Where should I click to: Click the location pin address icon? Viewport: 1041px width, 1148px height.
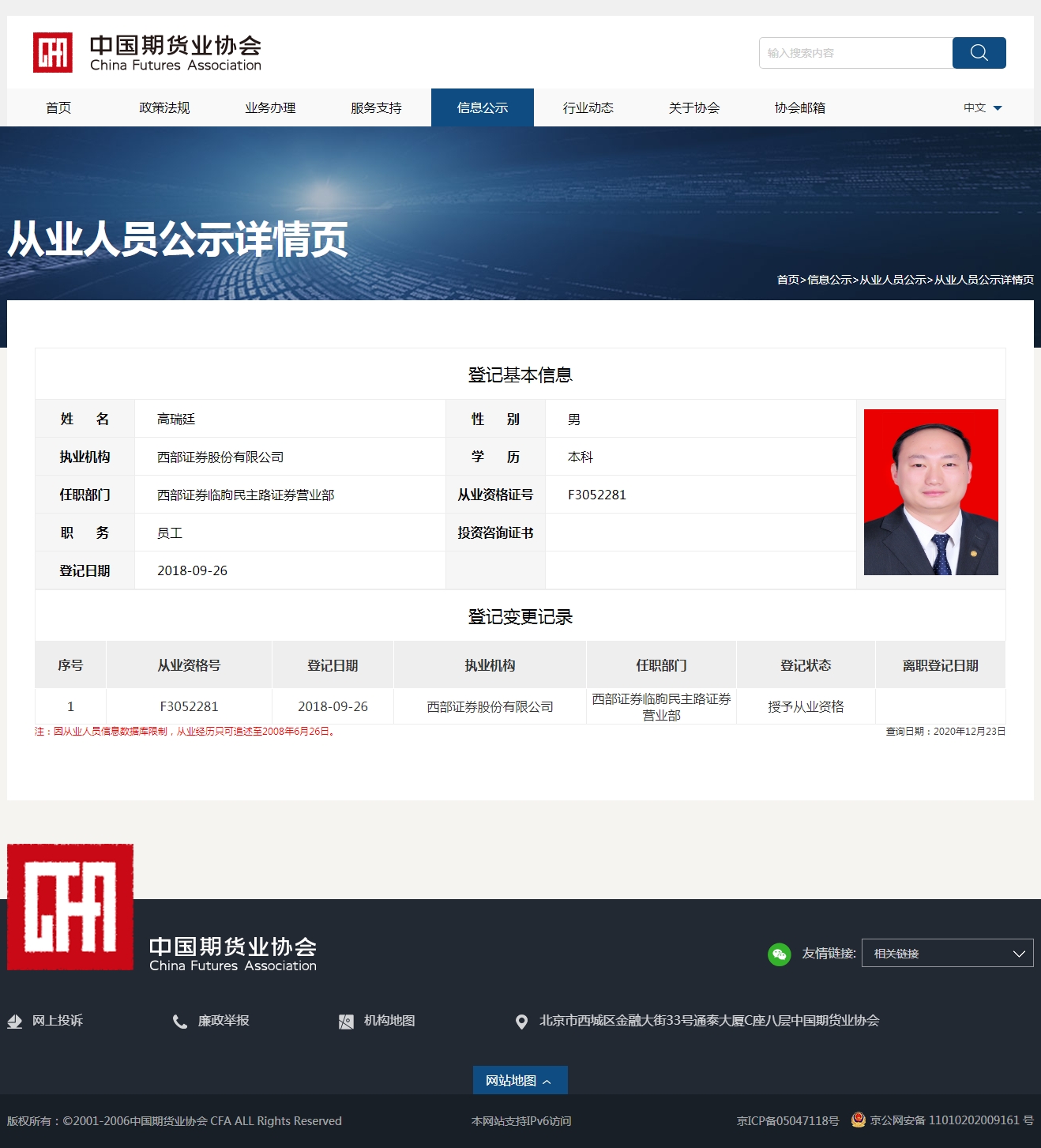point(521,1022)
